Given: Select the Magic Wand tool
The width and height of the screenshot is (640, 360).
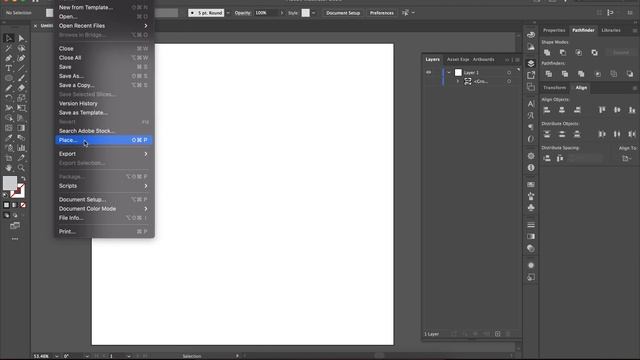Looking at the screenshot, I should tap(9, 48).
